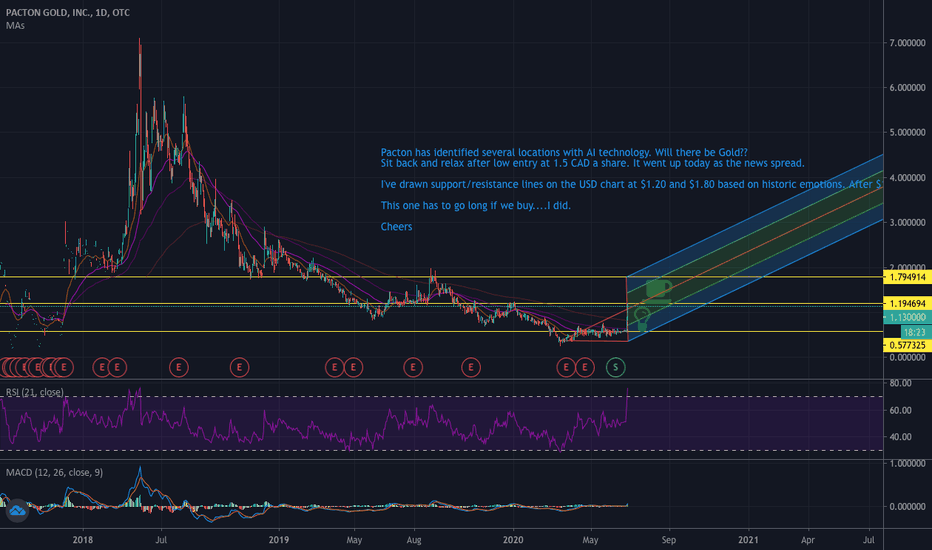Click the 80.00 value on the RSI axis
This screenshot has height=550, width=932.
900,384
